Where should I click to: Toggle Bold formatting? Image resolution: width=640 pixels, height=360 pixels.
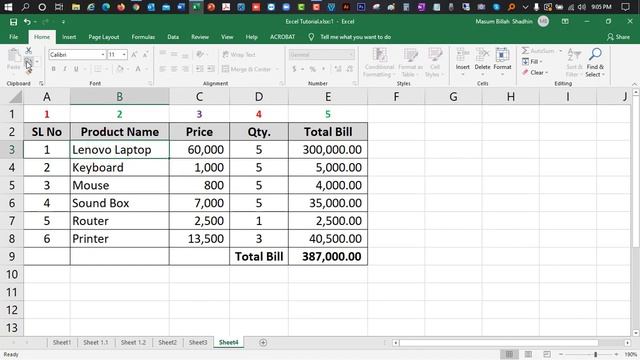pos(53,69)
